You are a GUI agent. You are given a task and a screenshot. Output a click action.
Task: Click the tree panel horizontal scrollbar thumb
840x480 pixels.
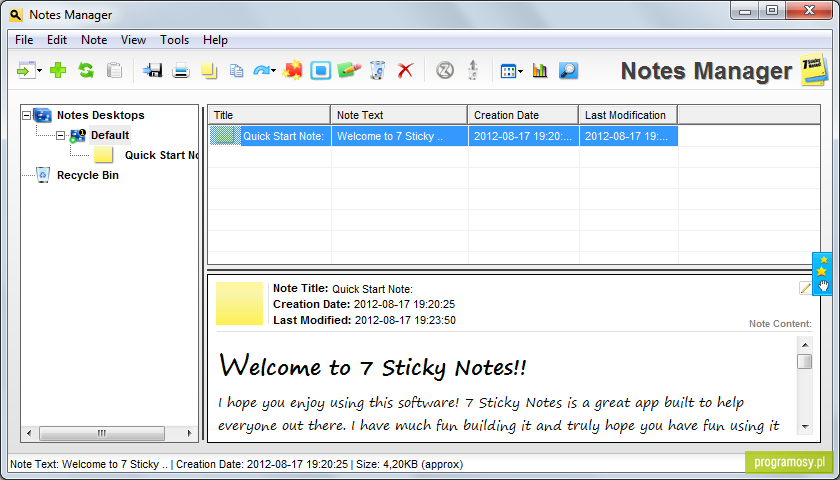[102, 433]
